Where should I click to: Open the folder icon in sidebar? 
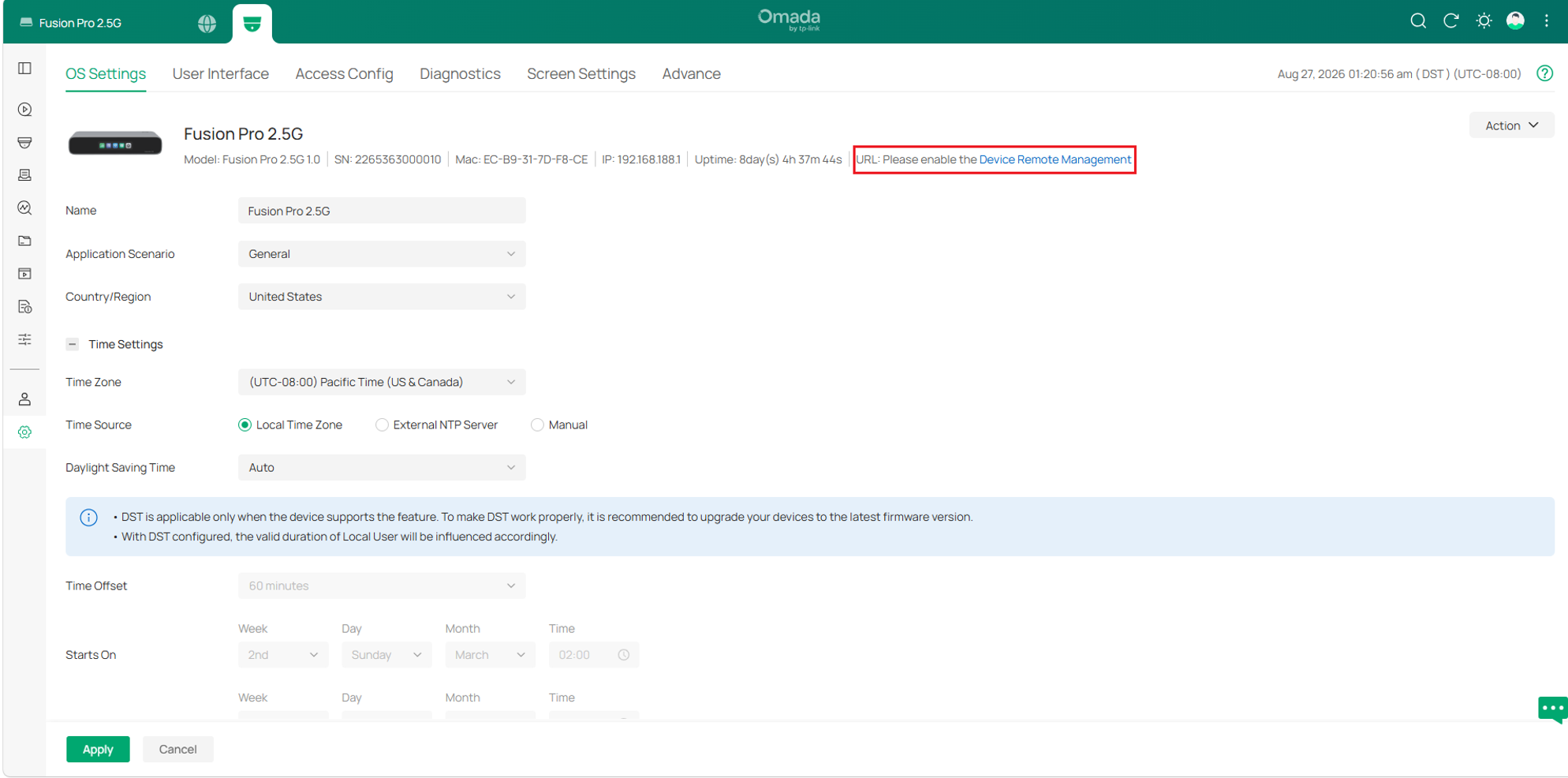coord(25,241)
